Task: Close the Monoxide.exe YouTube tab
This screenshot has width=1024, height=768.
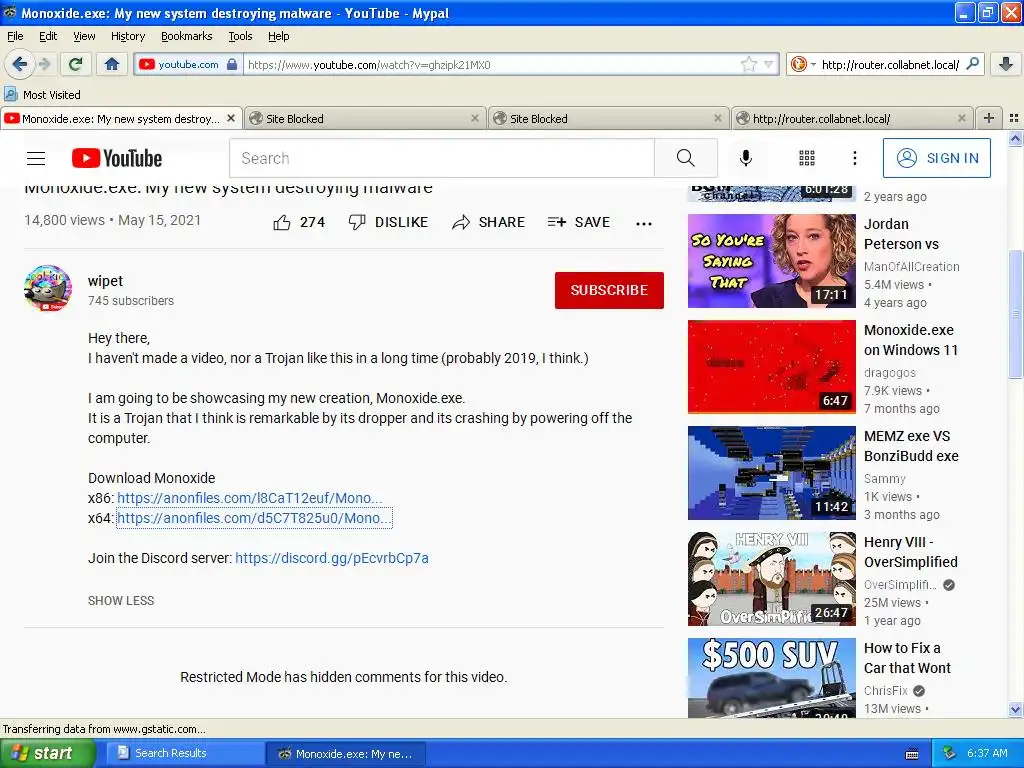Action: 231,118
